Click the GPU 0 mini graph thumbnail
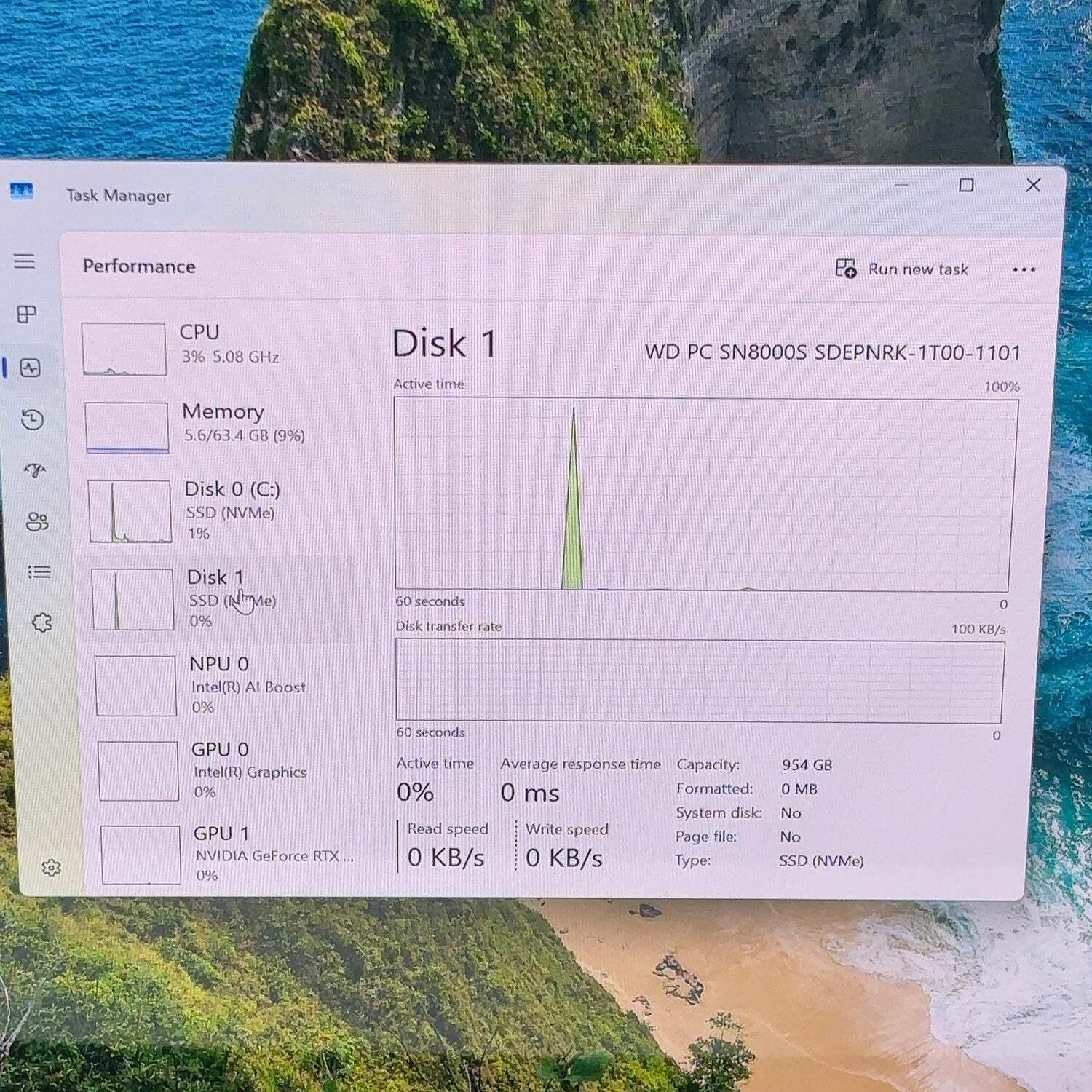Image resolution: width=1092 pixels, height=1092 pixels. [138, 771]
